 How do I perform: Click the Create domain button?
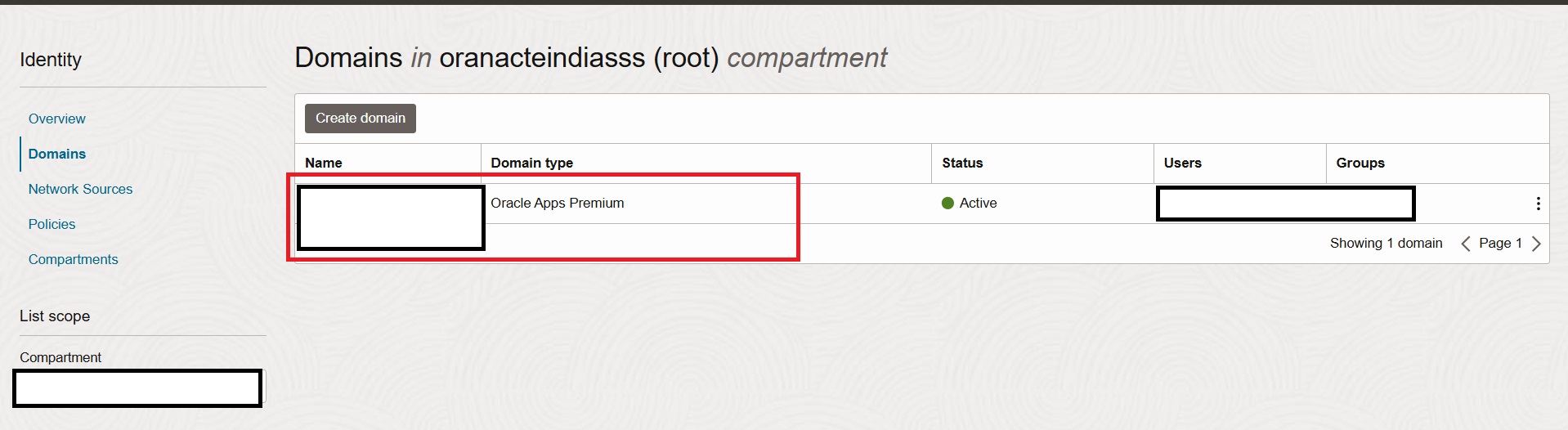tap(361, 119)
